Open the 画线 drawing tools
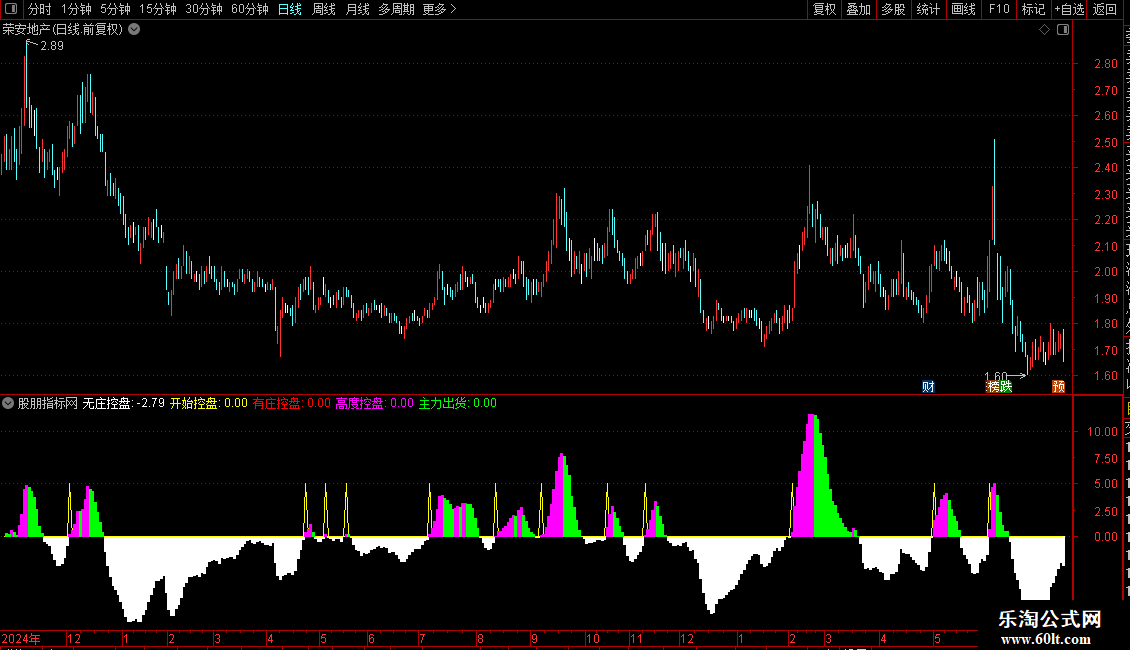Image resolution: width=1130 pixels, height=650 pixels. tap(963, 9)
